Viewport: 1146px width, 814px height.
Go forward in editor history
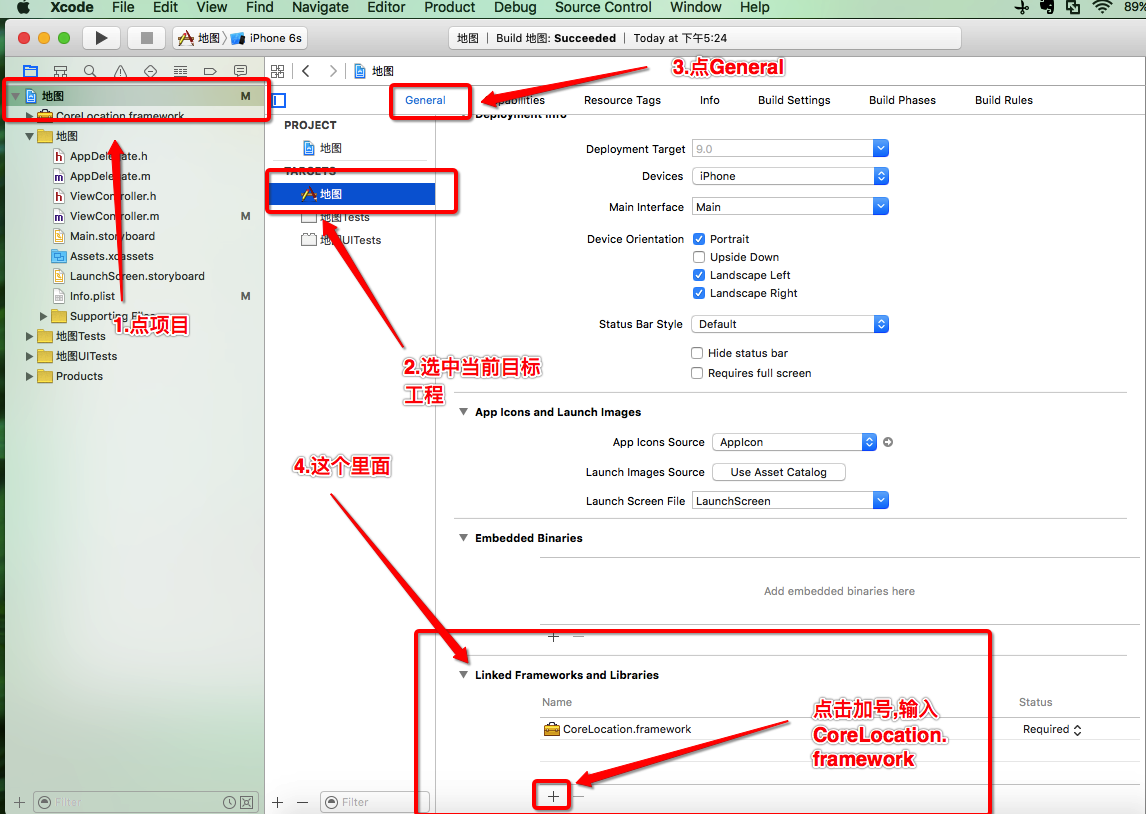tap(333, 71)
